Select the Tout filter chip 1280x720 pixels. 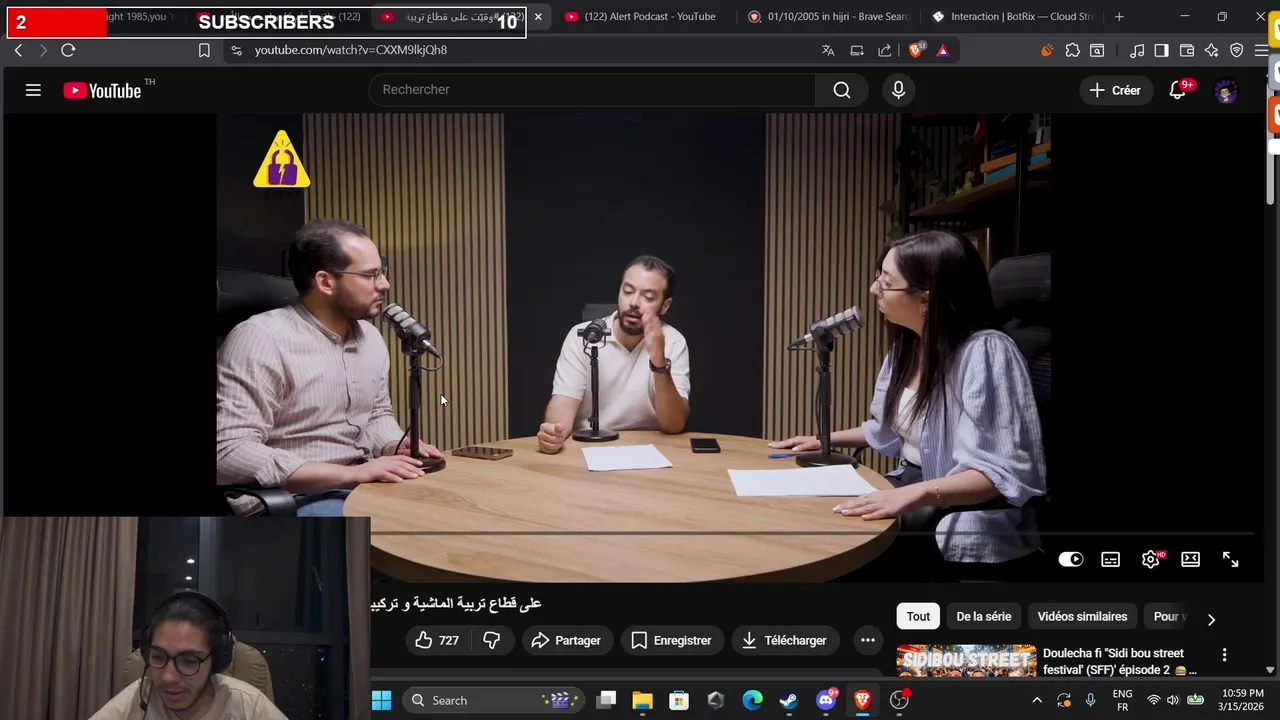(x=918, y=617)
